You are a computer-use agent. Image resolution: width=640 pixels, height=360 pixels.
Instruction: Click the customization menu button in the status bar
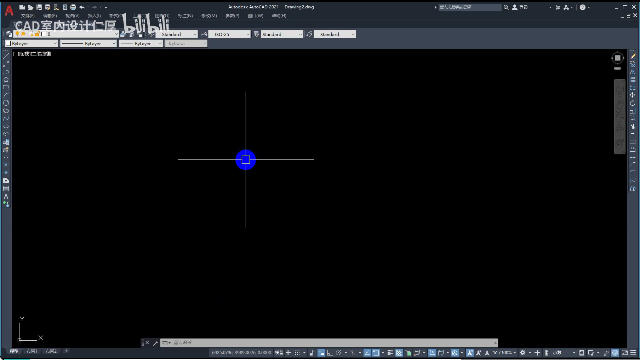(633, 353)
